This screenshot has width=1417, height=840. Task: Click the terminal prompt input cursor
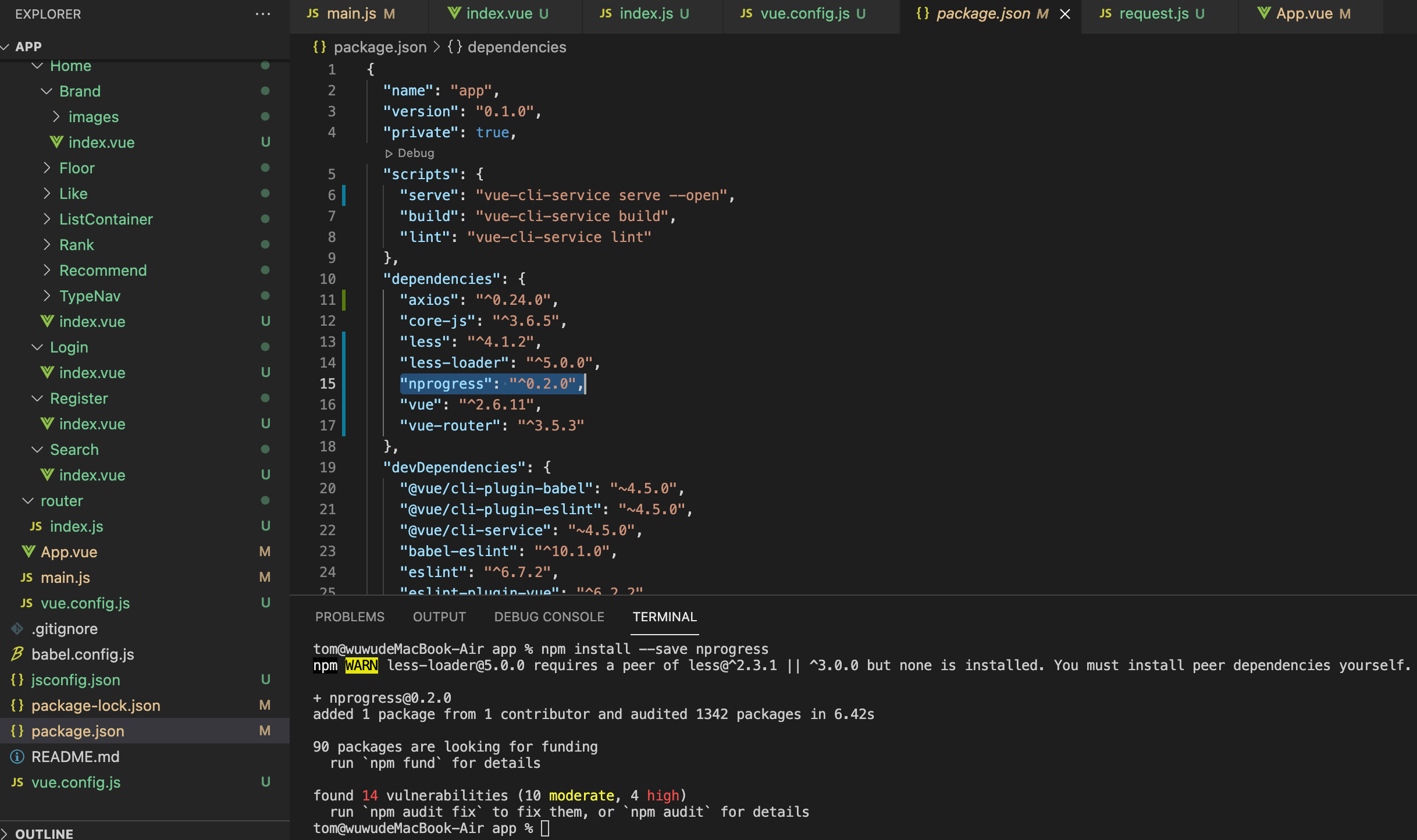[545, 828]
